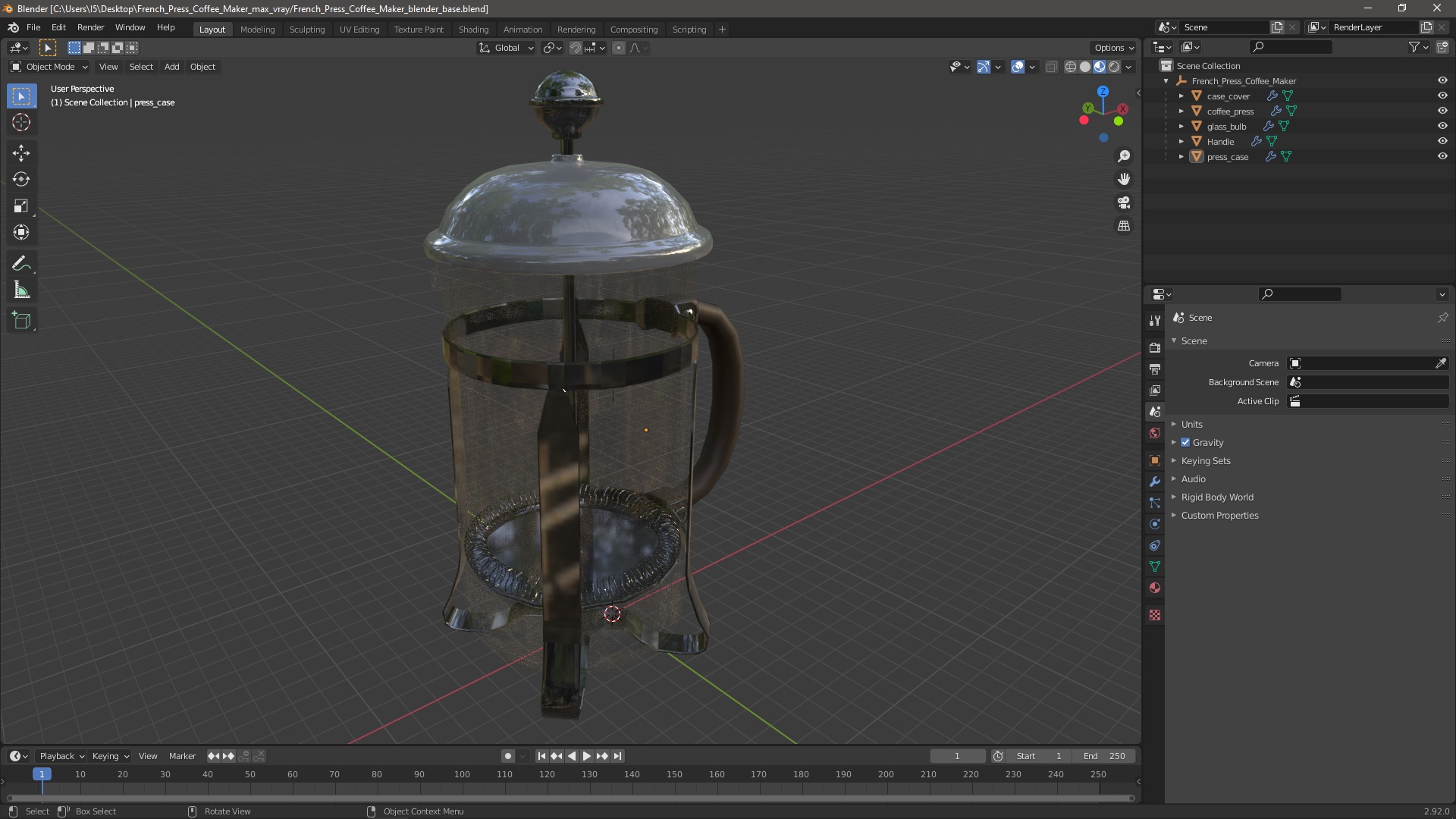Open the Material properties tab
This screenshot has height=819, width=1456.
pos(1155,588)
